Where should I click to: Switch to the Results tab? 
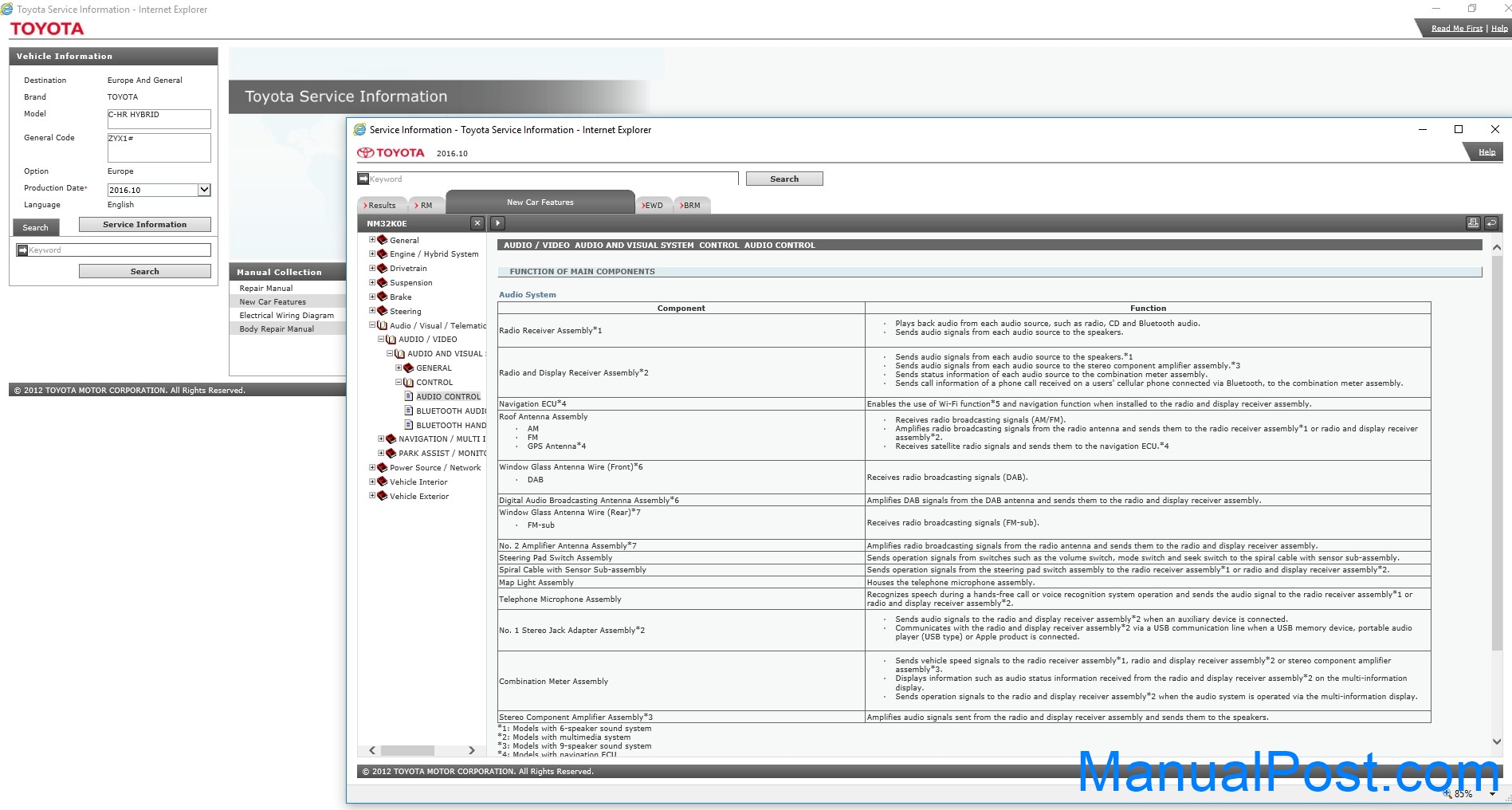pyautogui.click(x=382, y=205)
